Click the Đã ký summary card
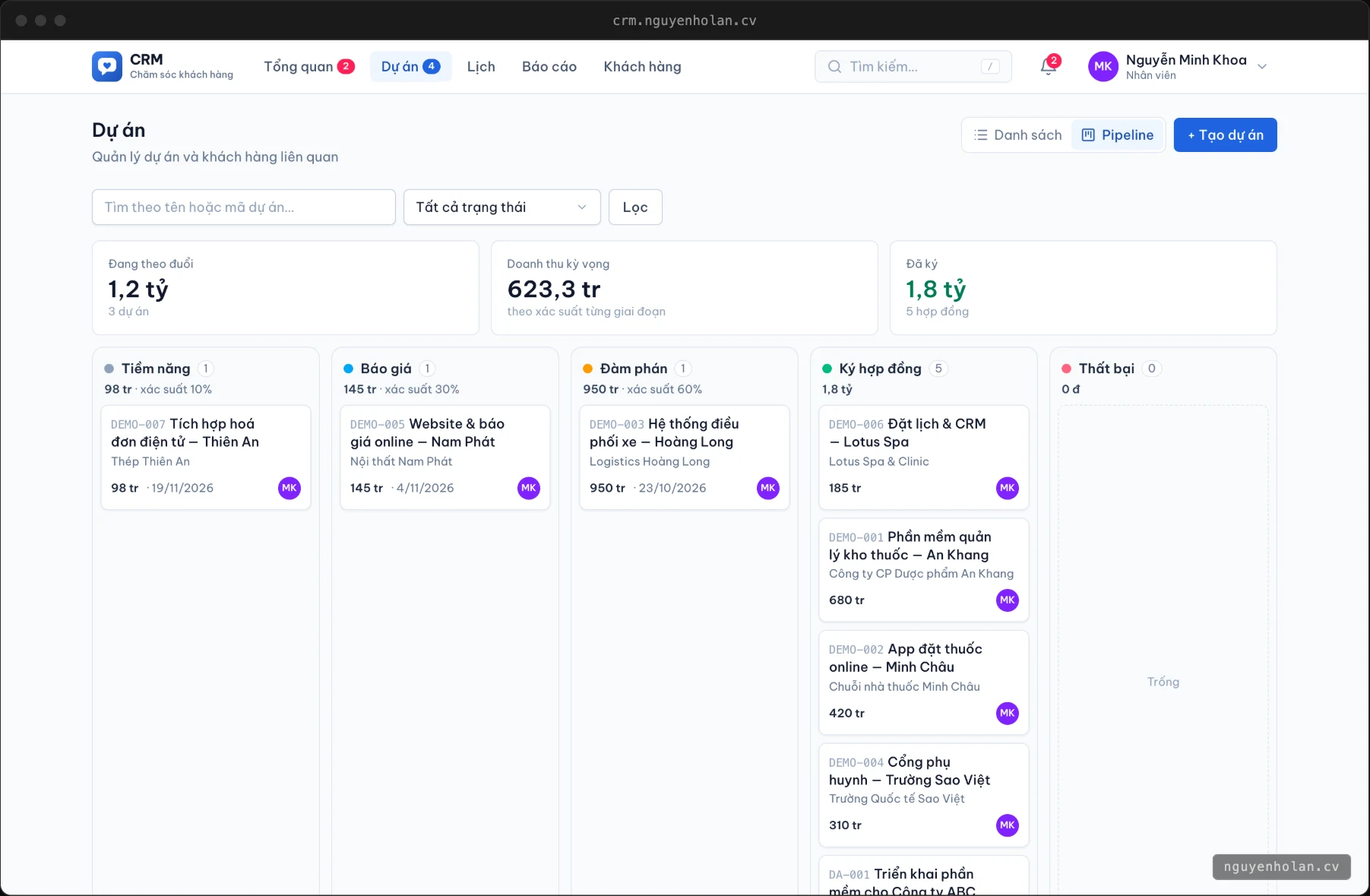 [x=1084, y=288]
